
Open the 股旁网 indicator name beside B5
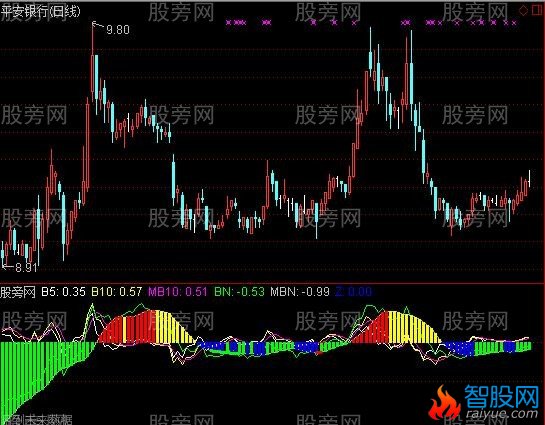click(18, 292)
